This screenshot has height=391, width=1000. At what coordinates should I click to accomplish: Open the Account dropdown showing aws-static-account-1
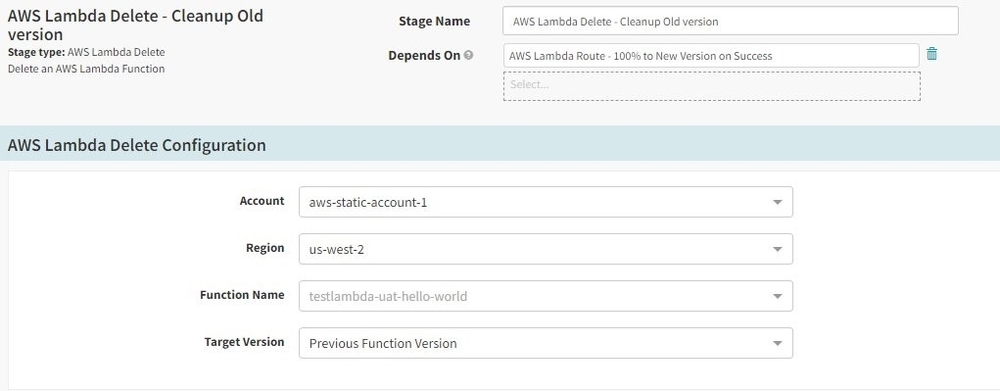(546, 202)
